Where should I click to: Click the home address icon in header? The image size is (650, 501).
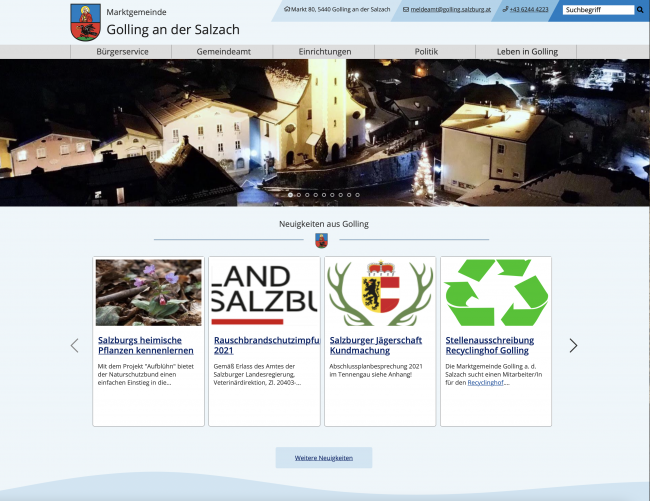[x=287, y=9]
